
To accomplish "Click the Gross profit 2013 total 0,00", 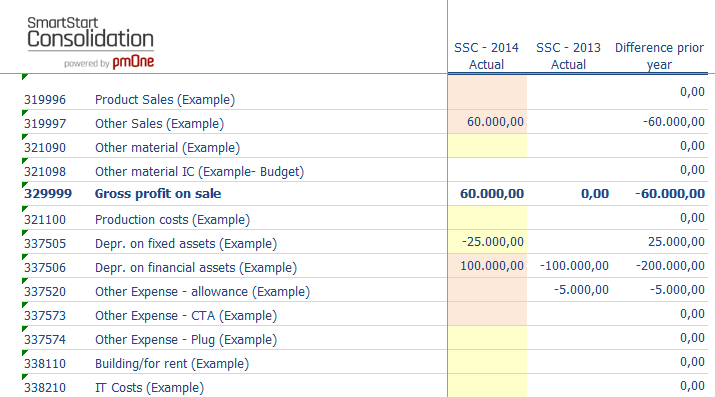I will tap(595, 194).
